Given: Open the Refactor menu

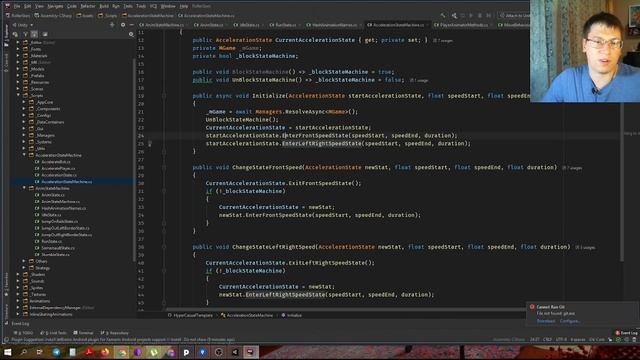Looking at the screenshot, I should point(87,6).
